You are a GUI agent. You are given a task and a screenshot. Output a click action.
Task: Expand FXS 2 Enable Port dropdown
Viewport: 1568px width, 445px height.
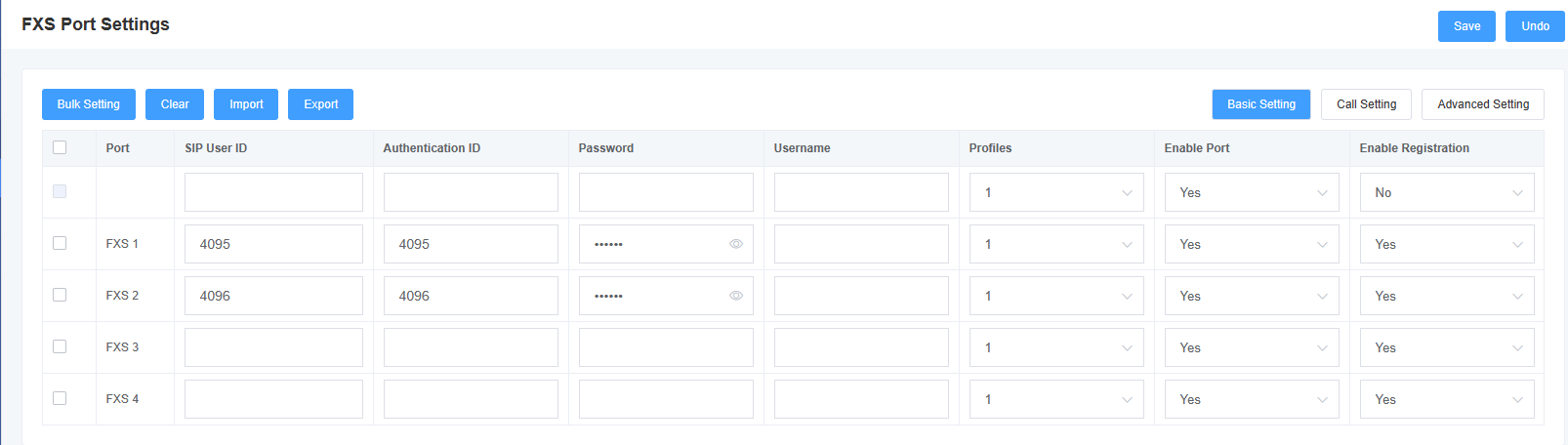pyautogui.click(x=1252, y=296)
